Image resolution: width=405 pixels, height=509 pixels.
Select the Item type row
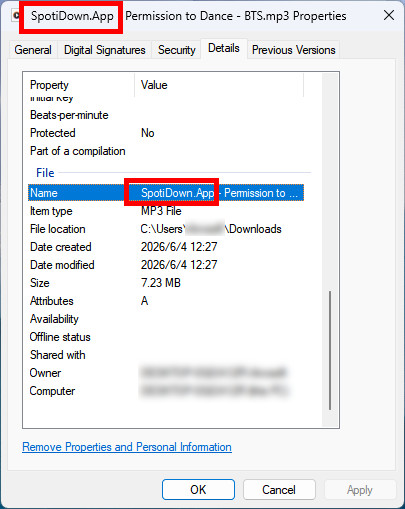[x=166, y=211]
